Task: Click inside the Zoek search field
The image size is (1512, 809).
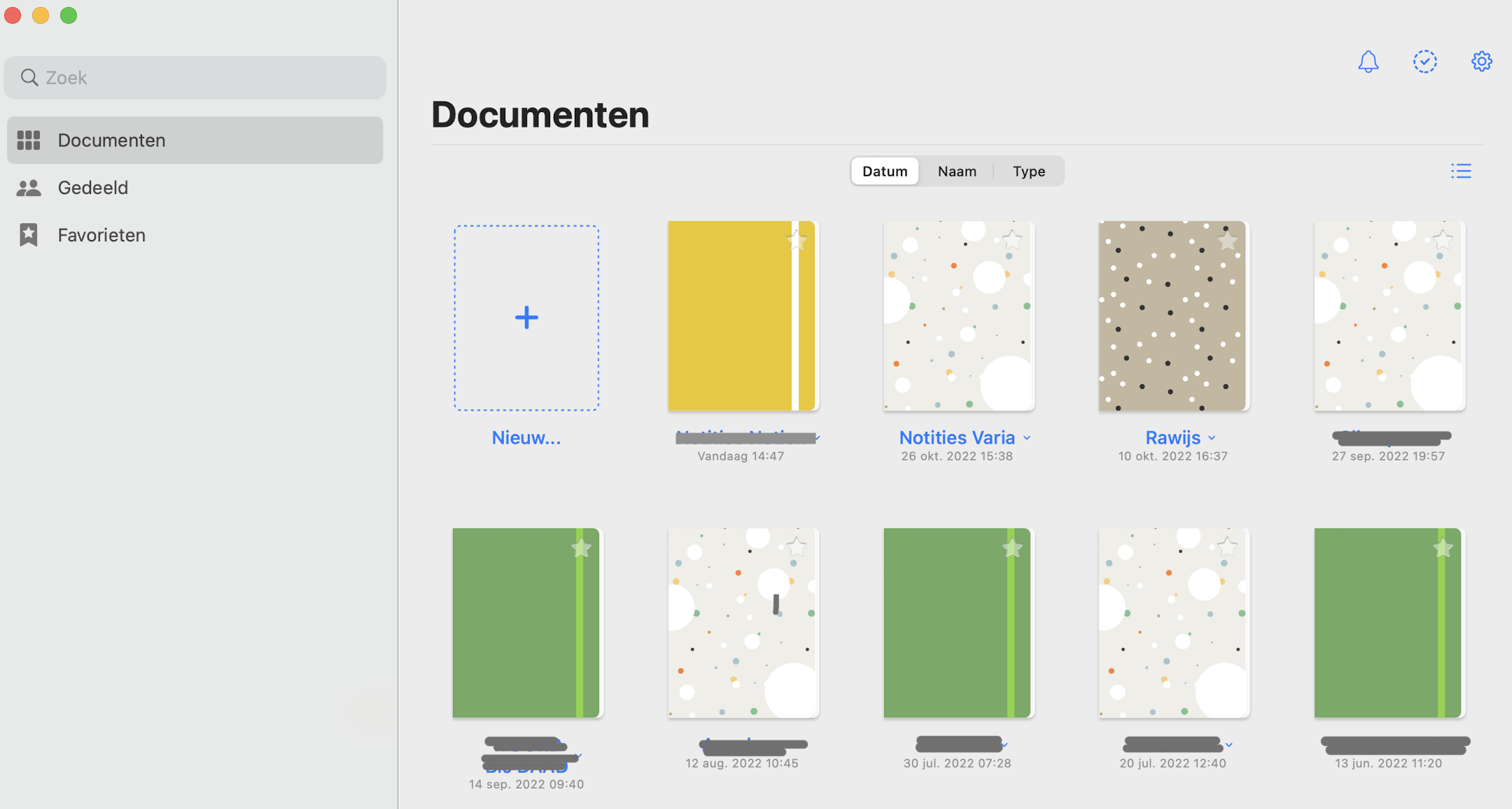Action: pyautogui.click(x=195, y=77)
